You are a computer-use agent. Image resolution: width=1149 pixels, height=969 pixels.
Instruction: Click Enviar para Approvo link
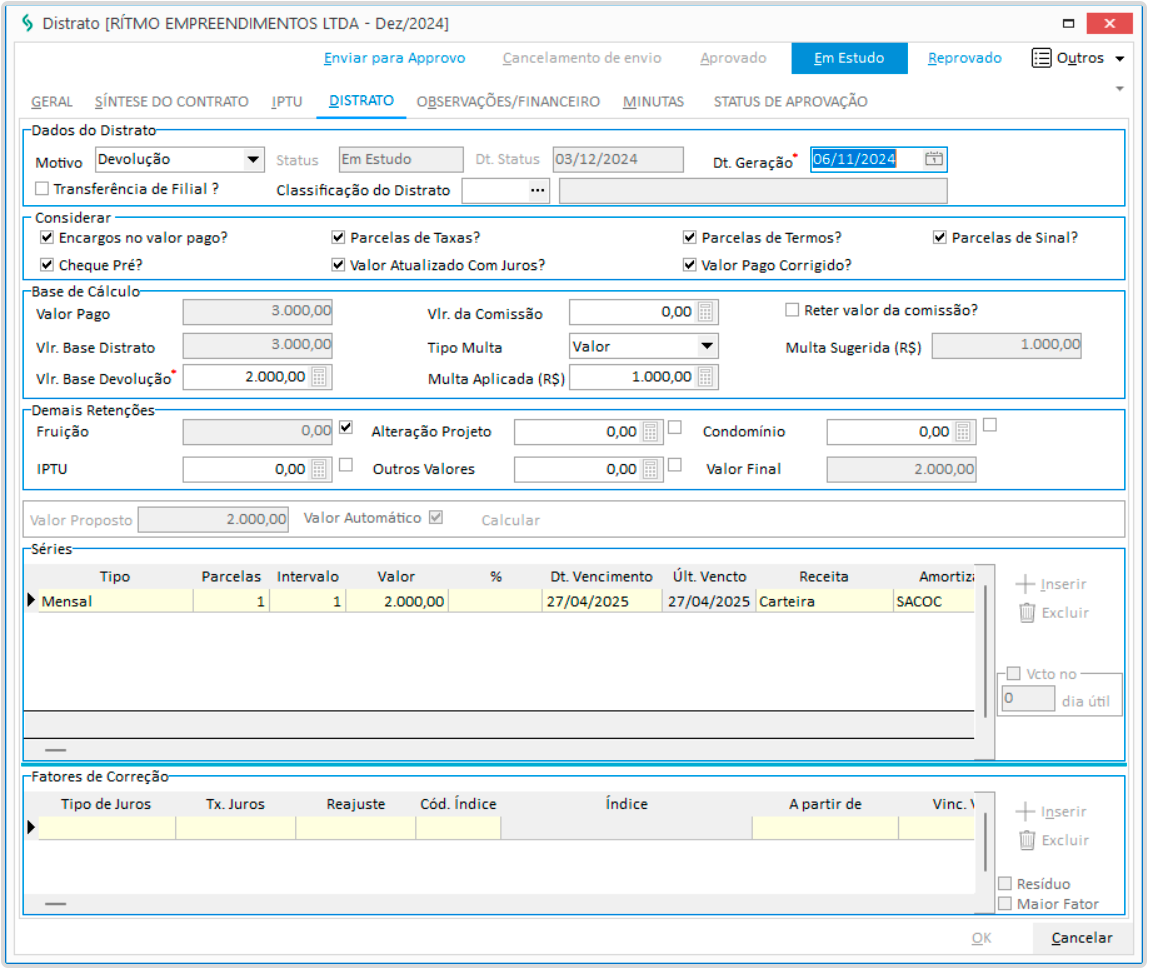pyautogui.click(x=394, y=58)
